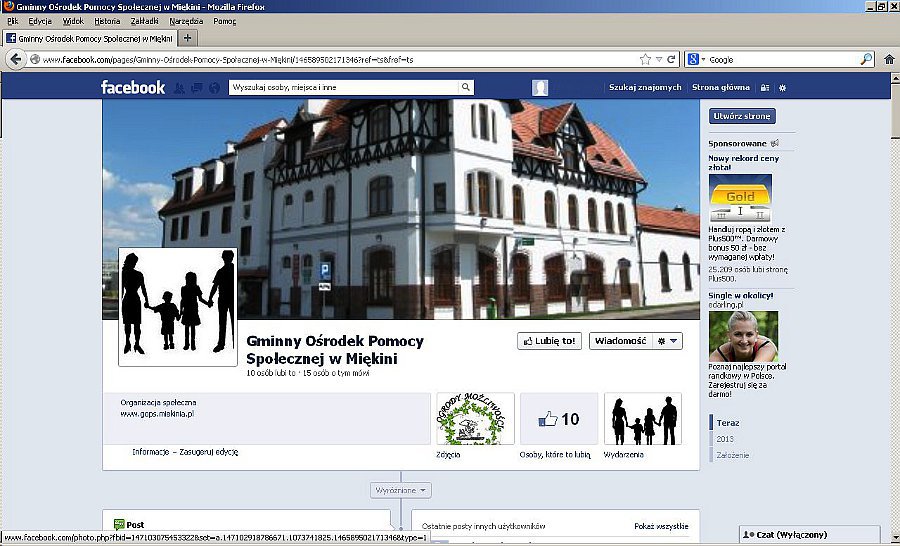This screenshot has height=546, width=900.
Task: Open the Zakładki menu in the menu bar
Action: click(x=143, y=21)
